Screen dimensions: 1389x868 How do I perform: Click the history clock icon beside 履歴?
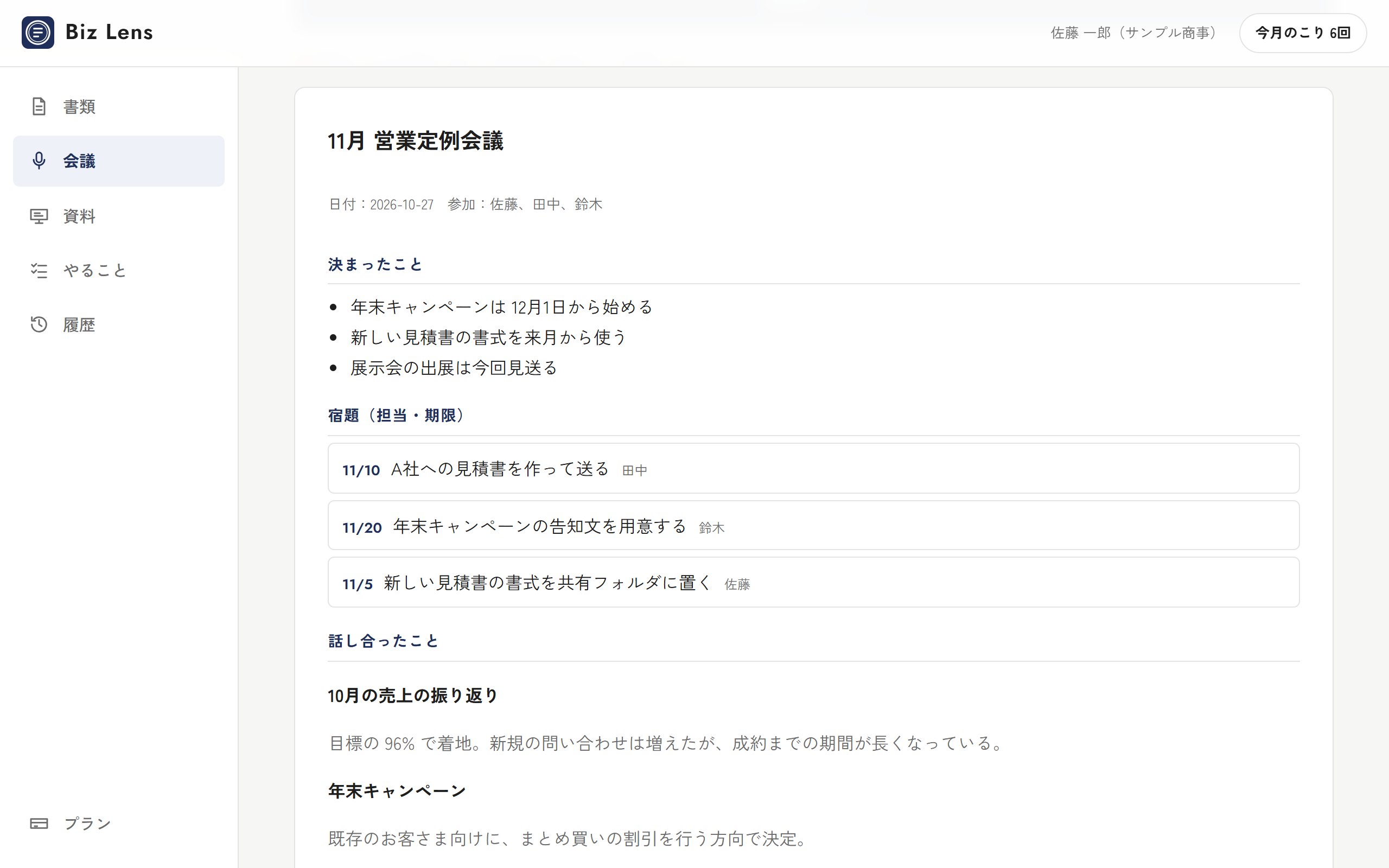click(39, 325)
